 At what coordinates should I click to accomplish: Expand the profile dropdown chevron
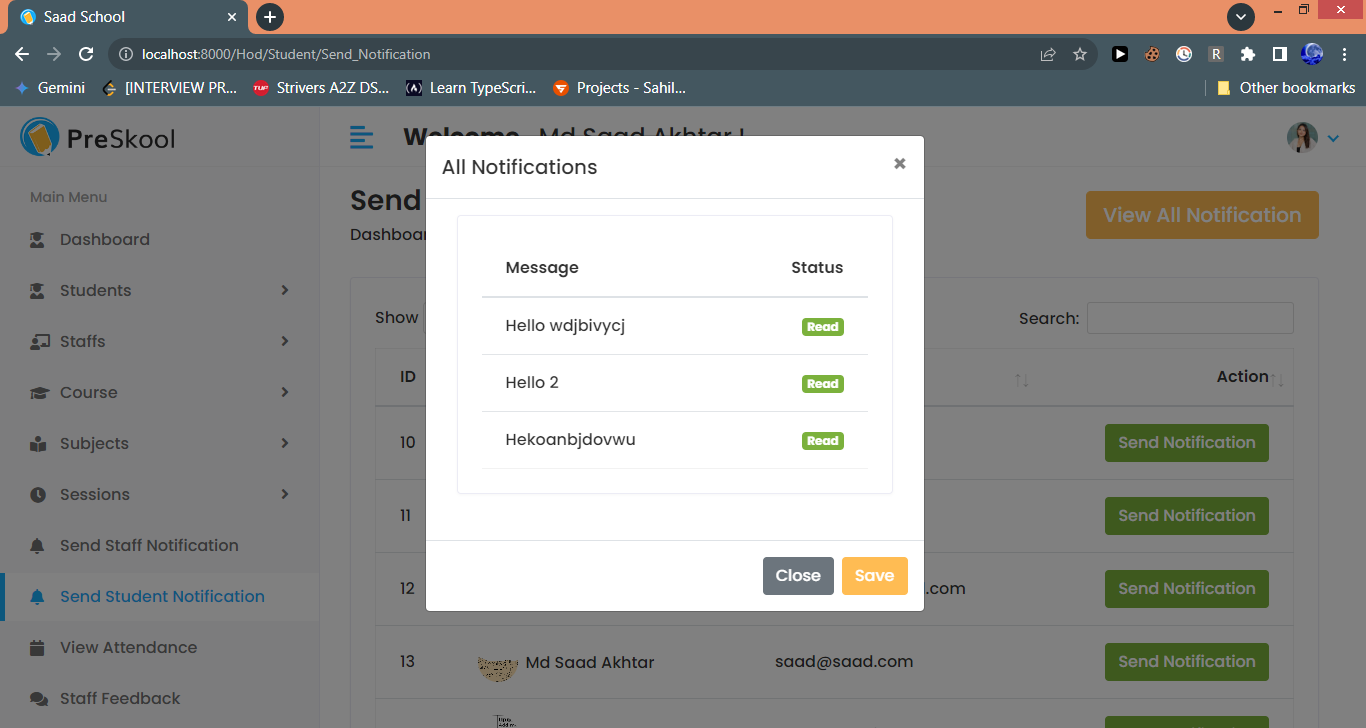click(x=1333, y=139)
